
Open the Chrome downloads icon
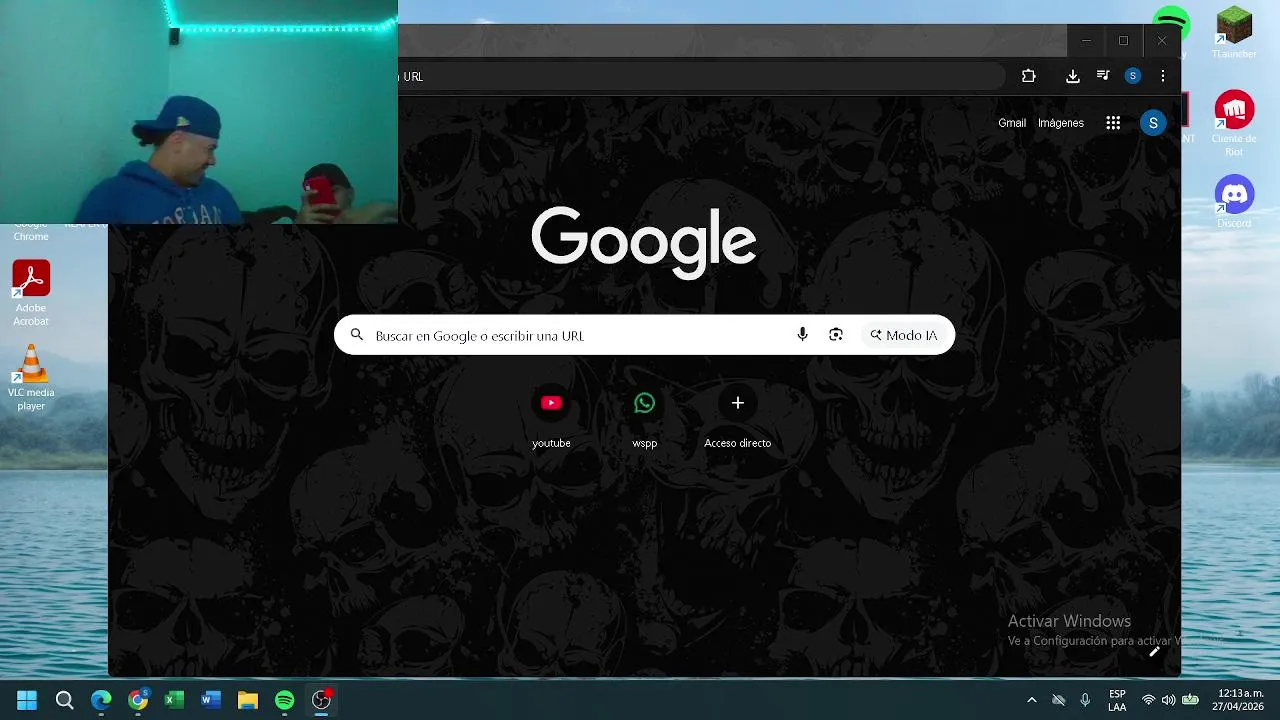click(x=1072, y=76)
